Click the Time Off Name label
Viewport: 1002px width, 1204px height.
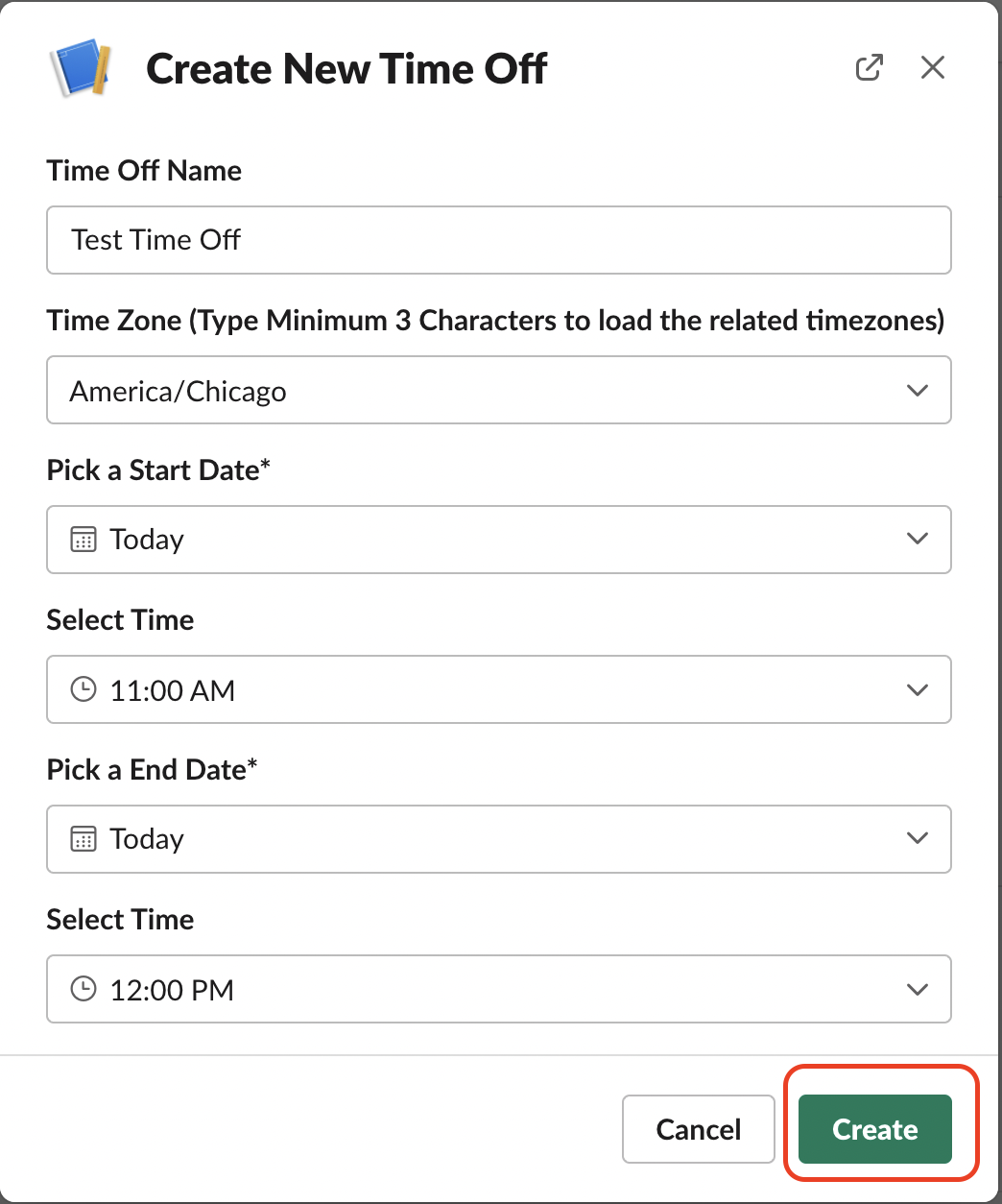tap(143, 170)
